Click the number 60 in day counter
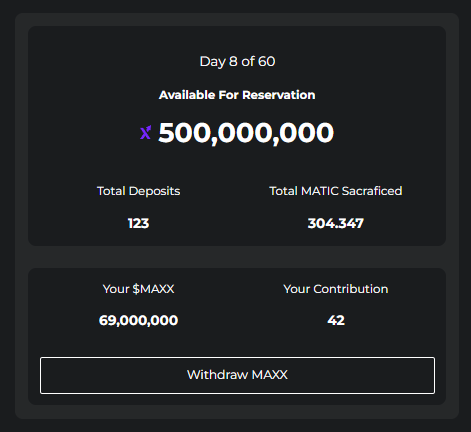Viewport: 471px width, 432px height. tap(267, 61)
